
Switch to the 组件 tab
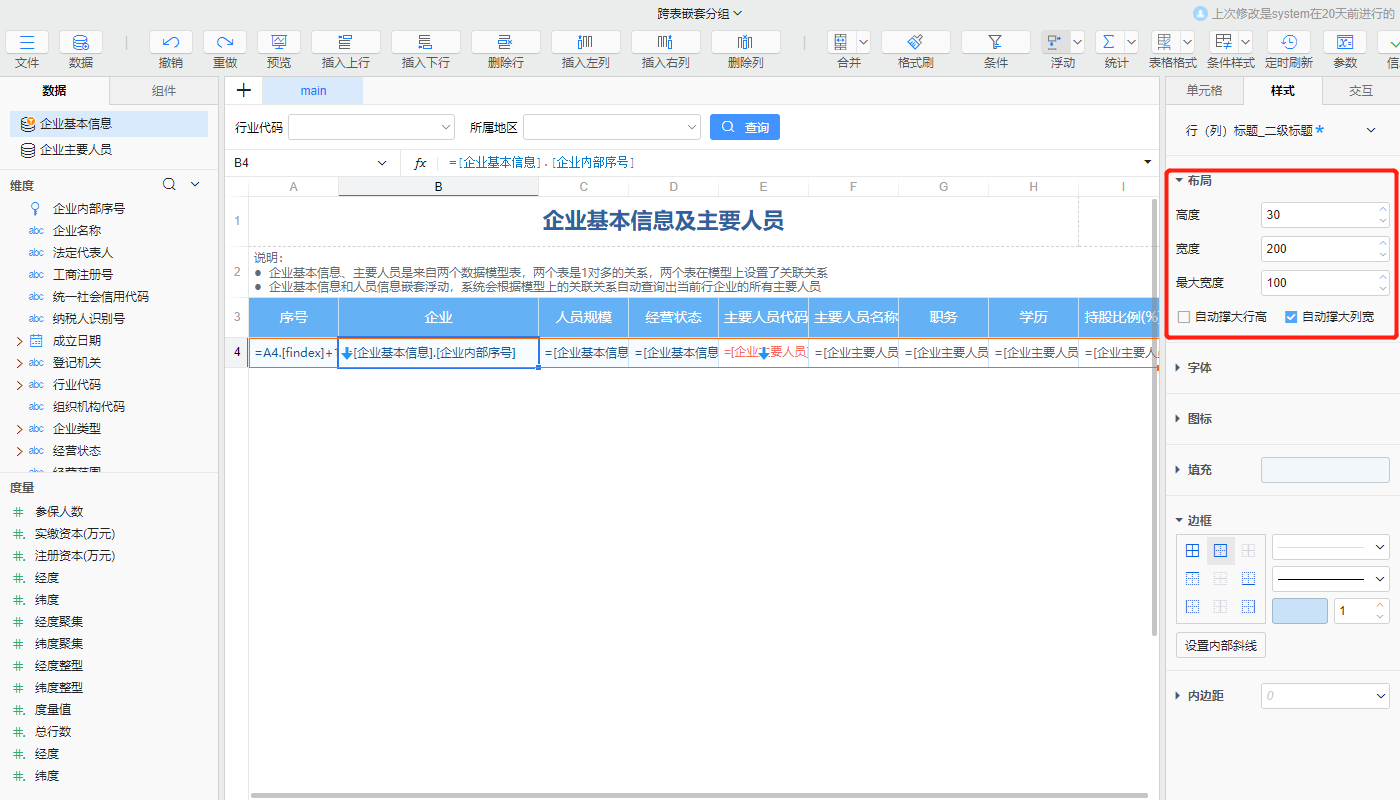[163, 91]
